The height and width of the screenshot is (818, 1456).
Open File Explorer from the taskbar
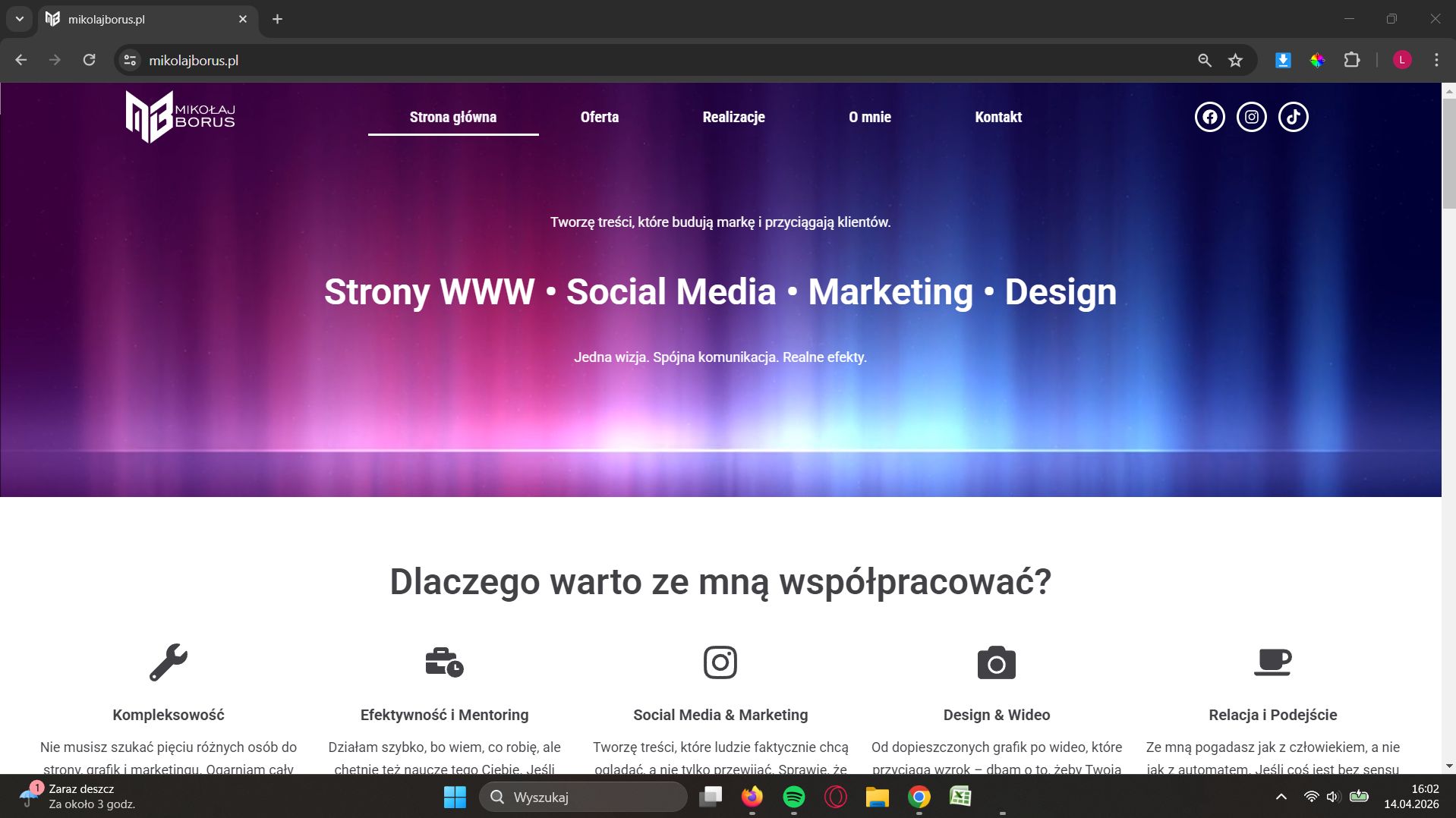tap(877, 797)
